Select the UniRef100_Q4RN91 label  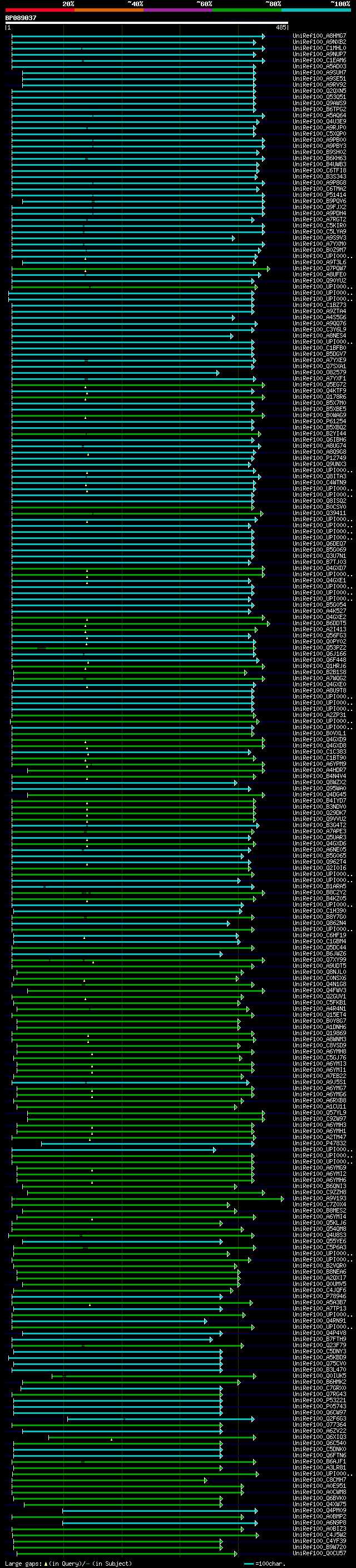(319, 1321)
